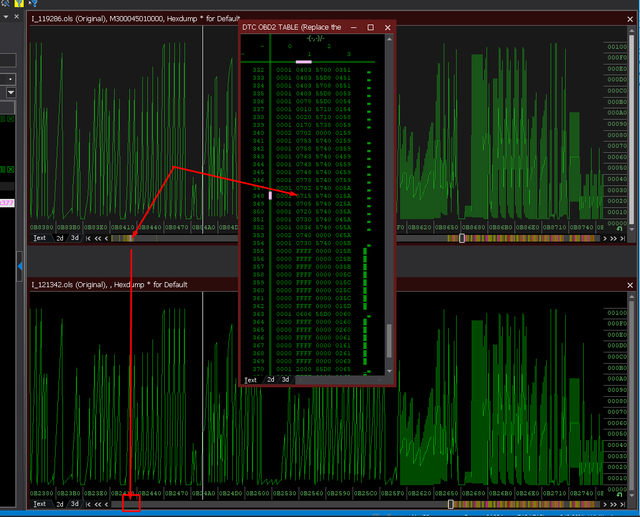Click fast-back (<<) arrow in top hexdump
This screenshot has height=517, width=640.
[x=98, y=238]
